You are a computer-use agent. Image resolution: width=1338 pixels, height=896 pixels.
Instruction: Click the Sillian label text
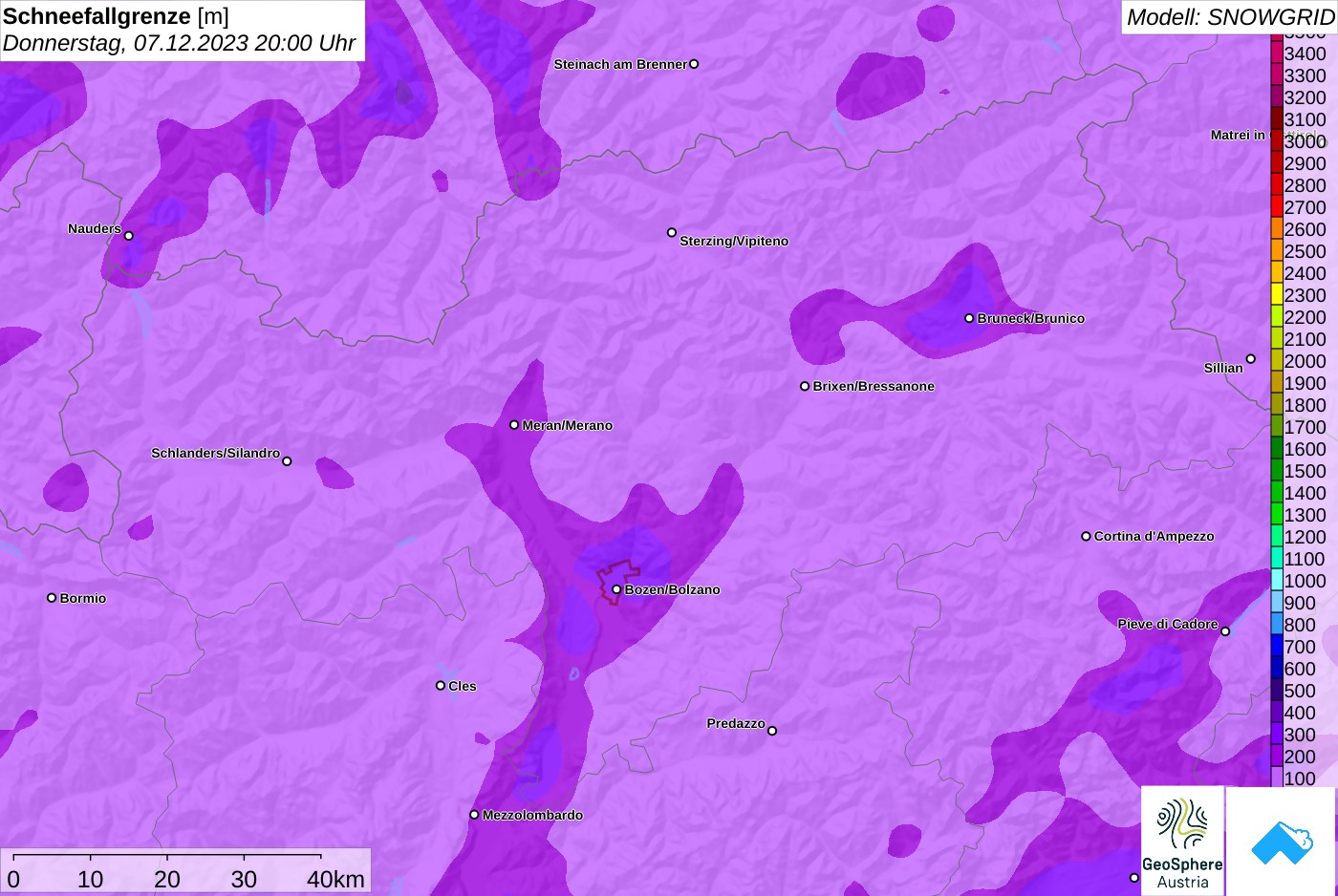[x=1223, y=368]
